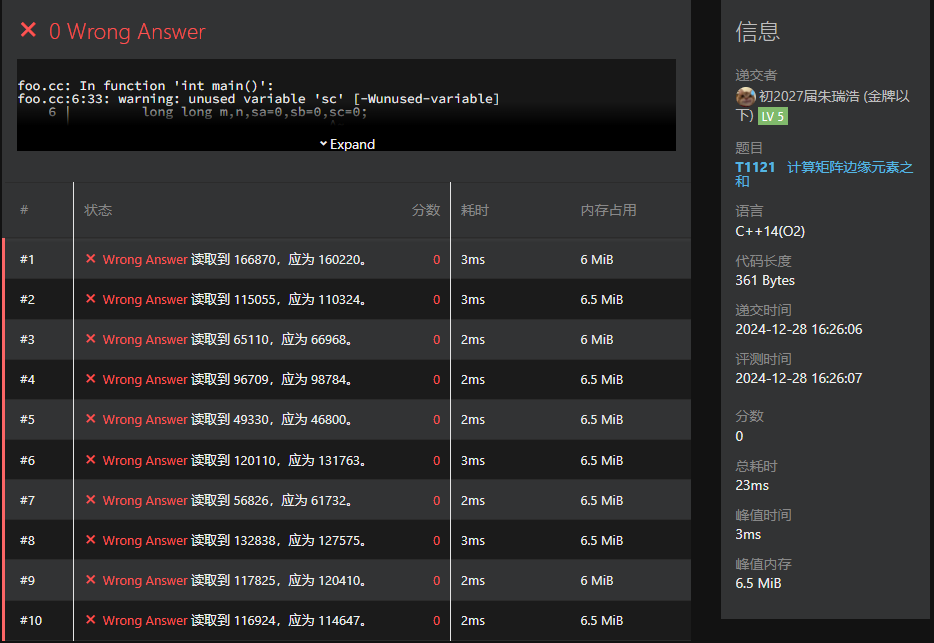Viewport: 934px width, 643px height.
Task: Click the 内存占用 column header
Action: (608, 210)
